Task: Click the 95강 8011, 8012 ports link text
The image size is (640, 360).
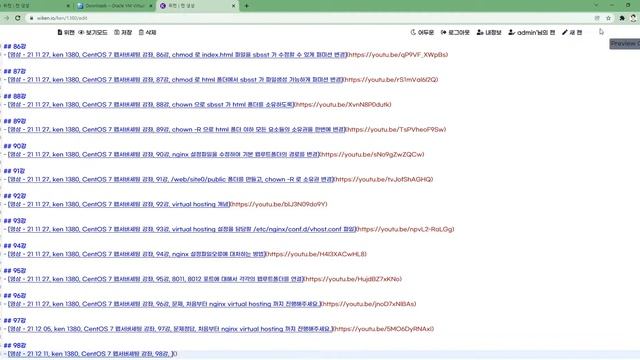Action: [156, 279]
